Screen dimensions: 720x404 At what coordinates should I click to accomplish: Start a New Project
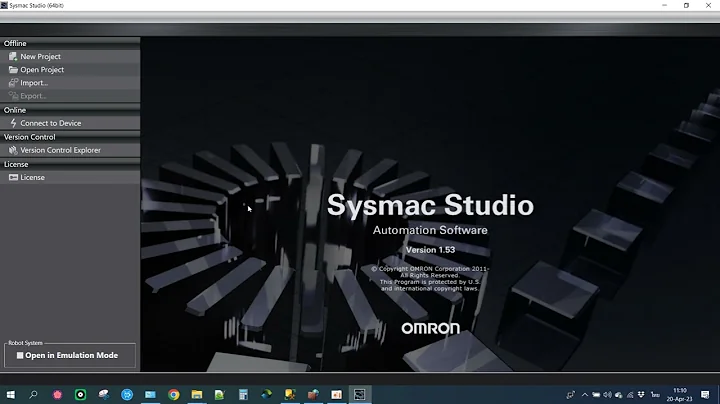tap(70, 56)
